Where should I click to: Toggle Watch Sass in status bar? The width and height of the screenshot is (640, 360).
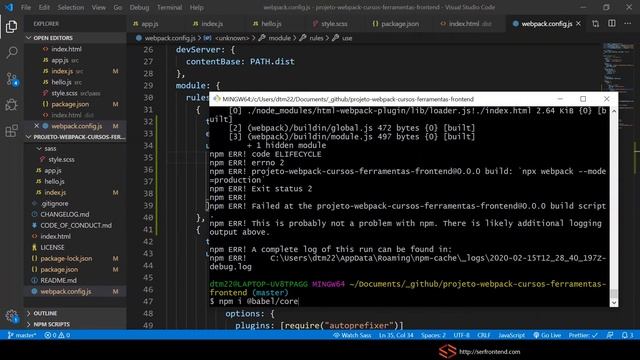coord(352,335)
